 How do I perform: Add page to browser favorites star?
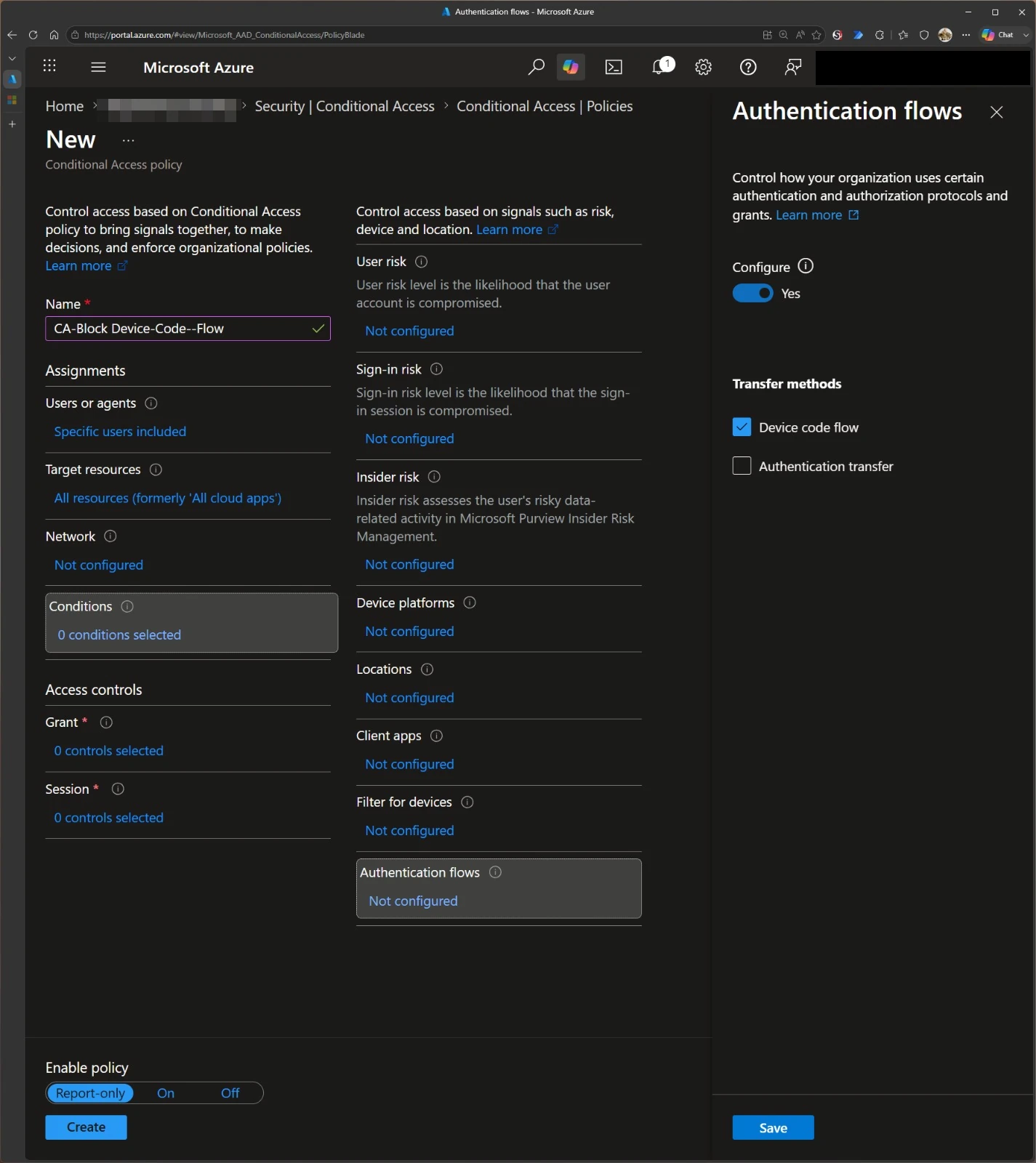(x=816, y=35)
